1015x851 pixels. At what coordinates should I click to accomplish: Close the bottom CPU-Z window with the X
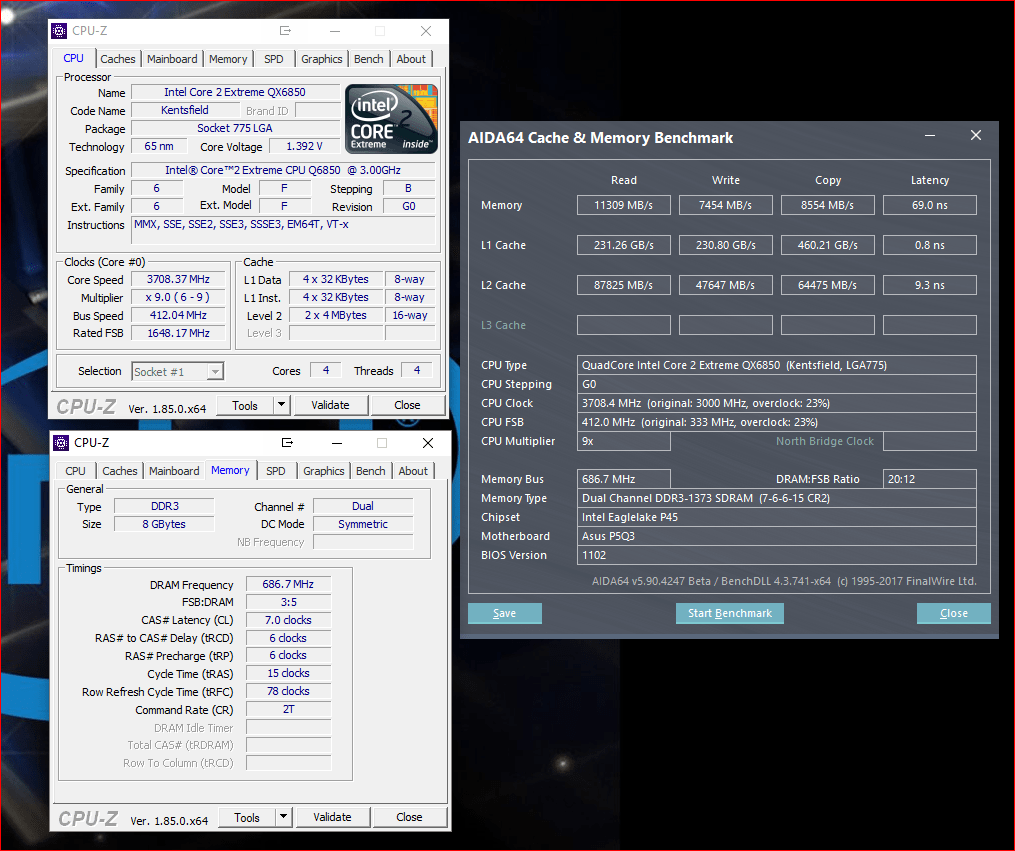click(x=428, y=443)
